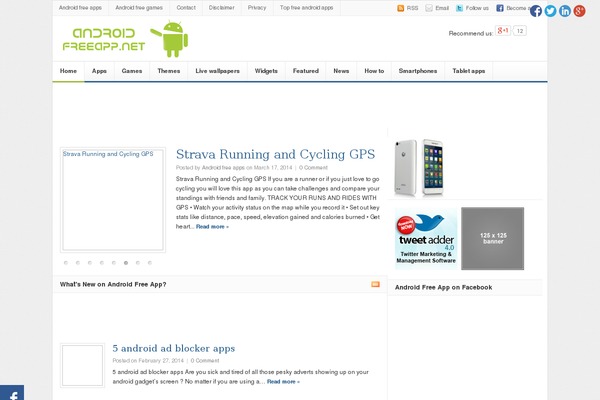This screenshot has height=400, width=600.
Task: Open the Themes navigation tab
Action: point(168,71)
